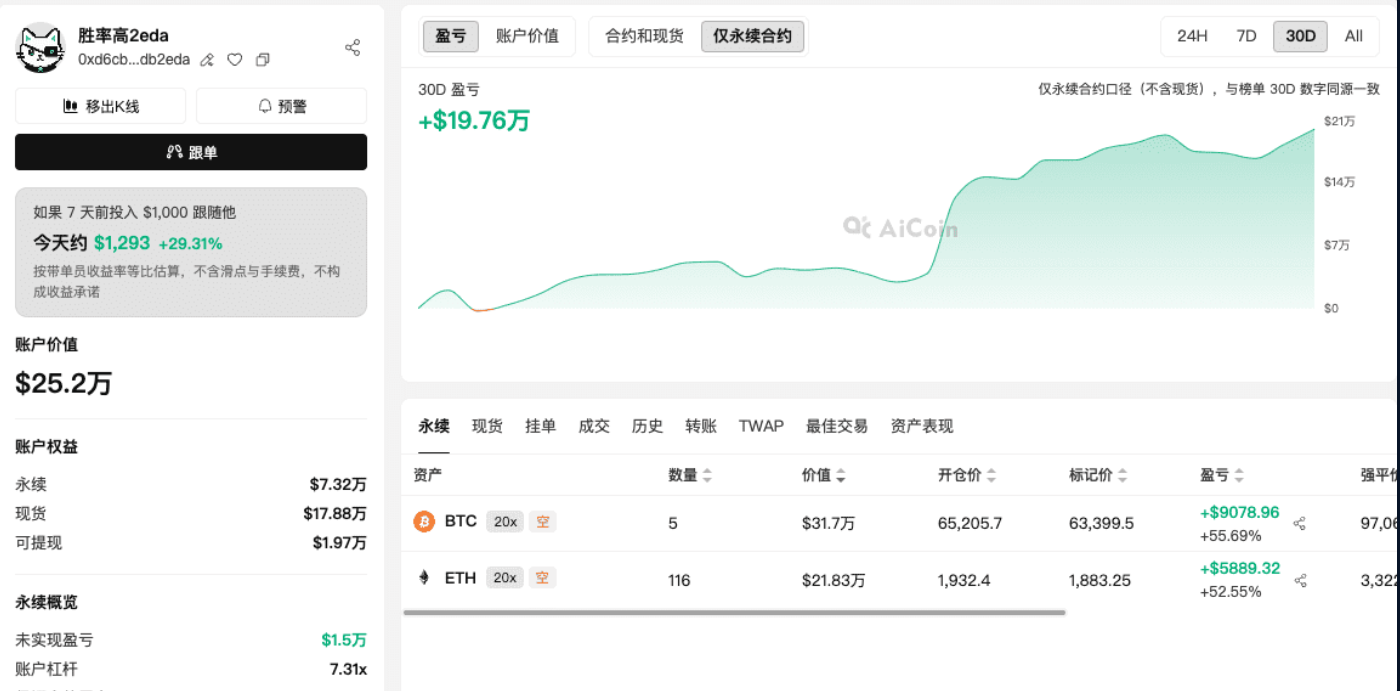Set chart range to 30D
1400x691 pixels.
tap(1300, 36)
